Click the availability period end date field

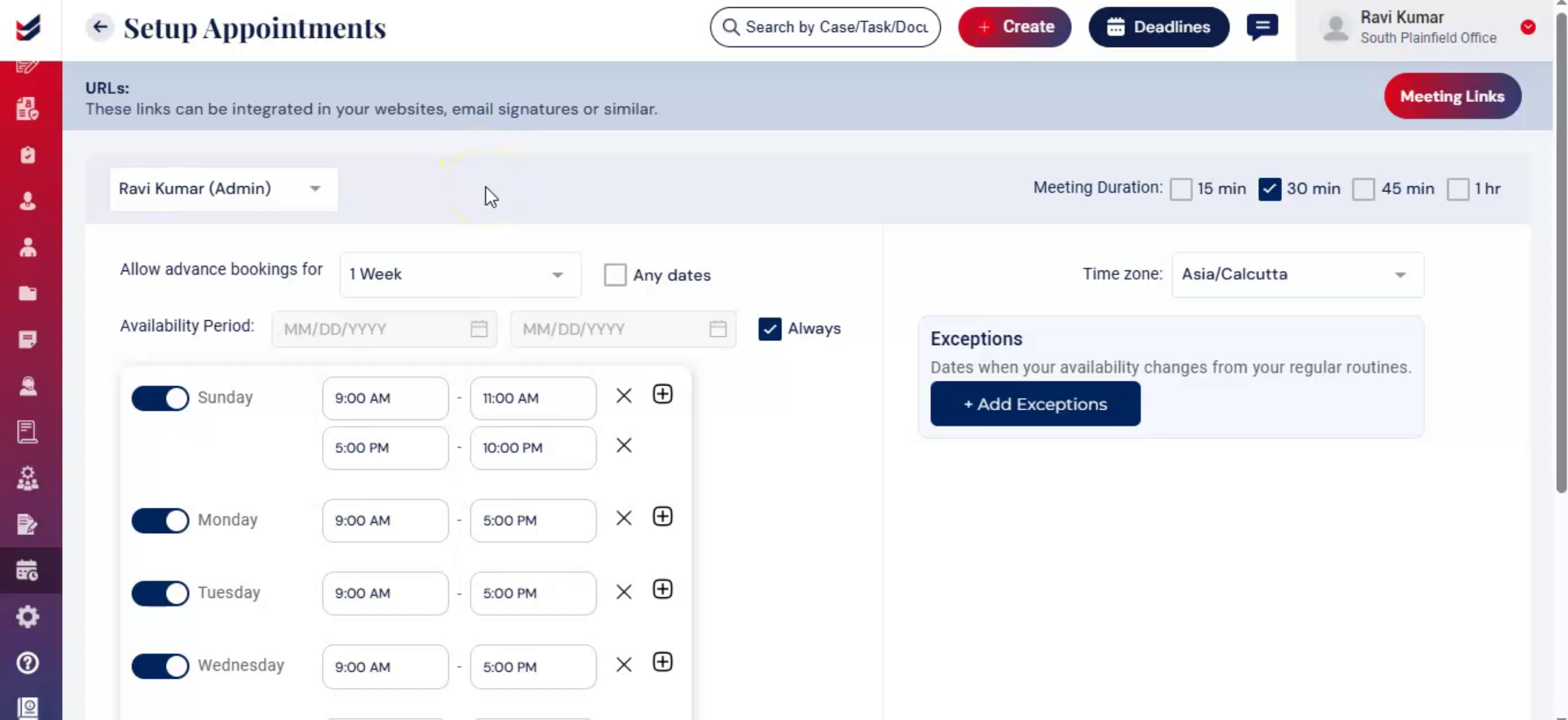623,329
